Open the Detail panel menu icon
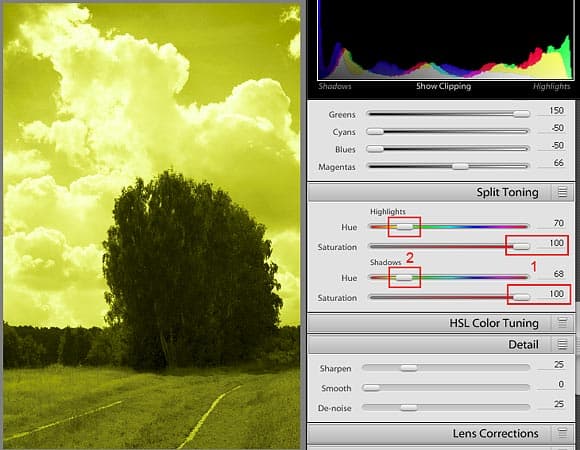The image size is (580, 450). 562,344
